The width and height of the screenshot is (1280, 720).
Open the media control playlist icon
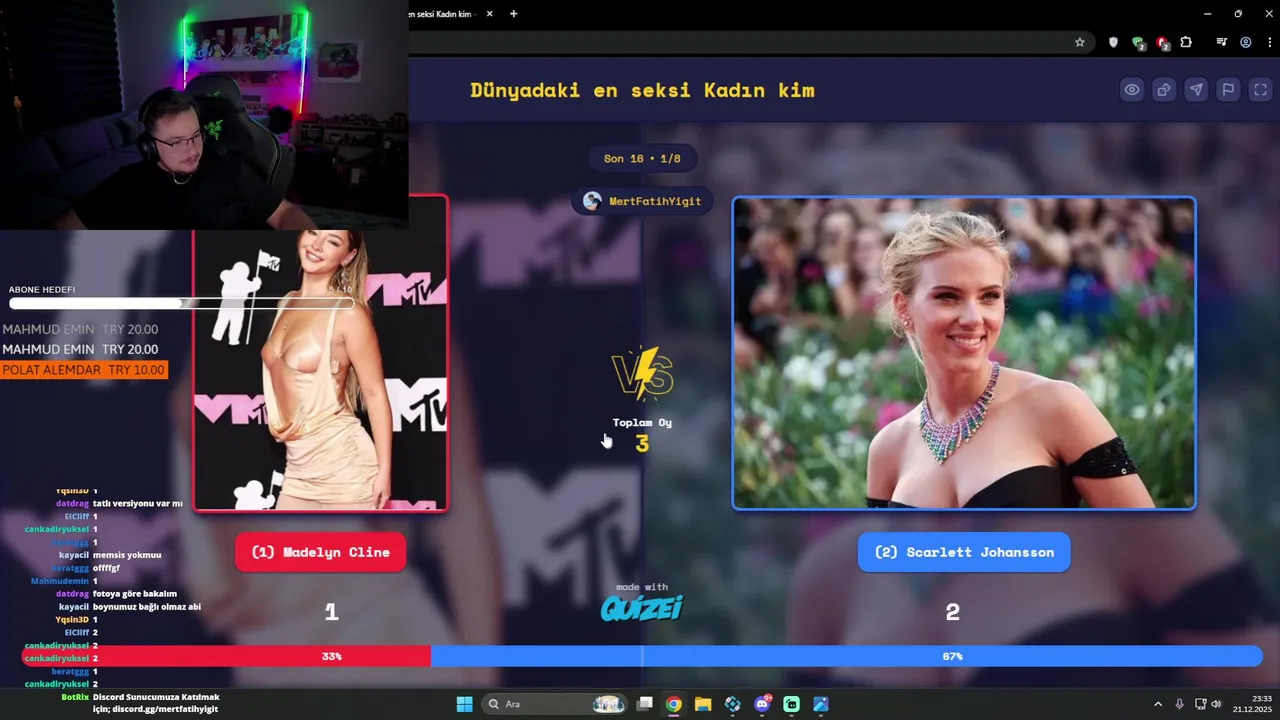click(x=1221, y=43)
